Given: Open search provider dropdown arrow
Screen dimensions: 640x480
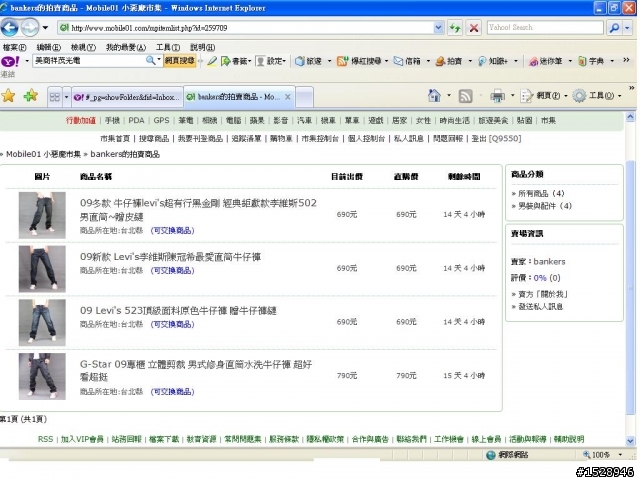Looking at the screenshot, I should [x=627, y=28].
